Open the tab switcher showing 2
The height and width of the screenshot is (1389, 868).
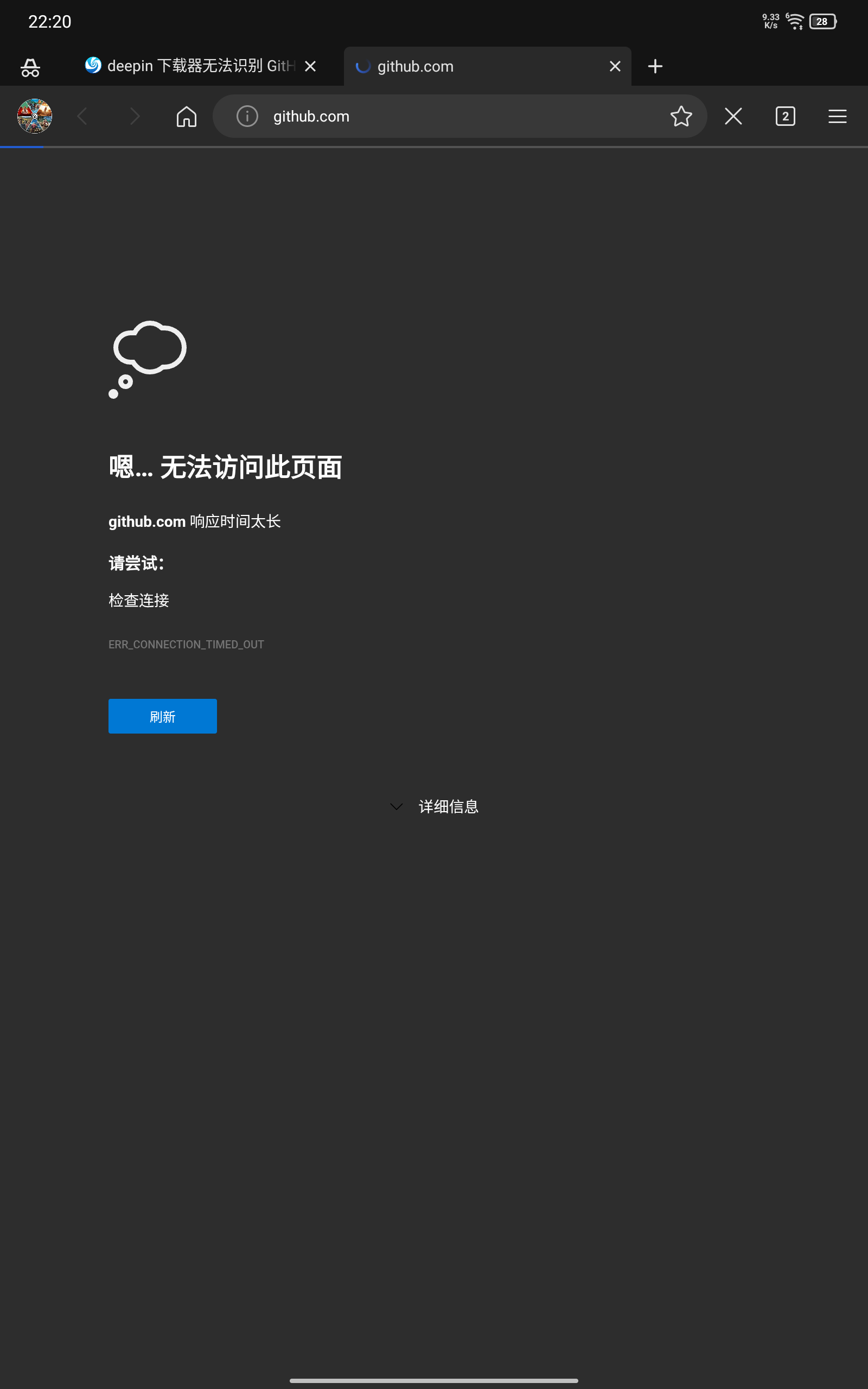click(786, 116)
